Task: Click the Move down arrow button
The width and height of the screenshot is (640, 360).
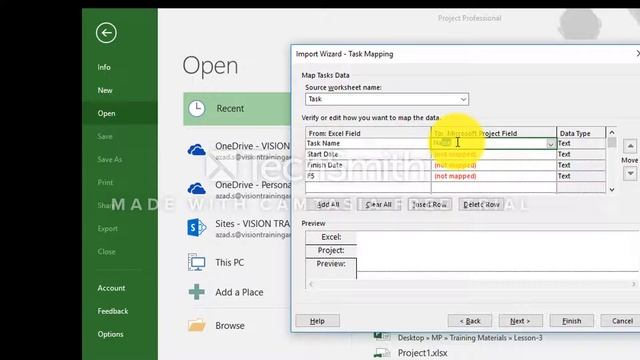Action: point(630,174)
